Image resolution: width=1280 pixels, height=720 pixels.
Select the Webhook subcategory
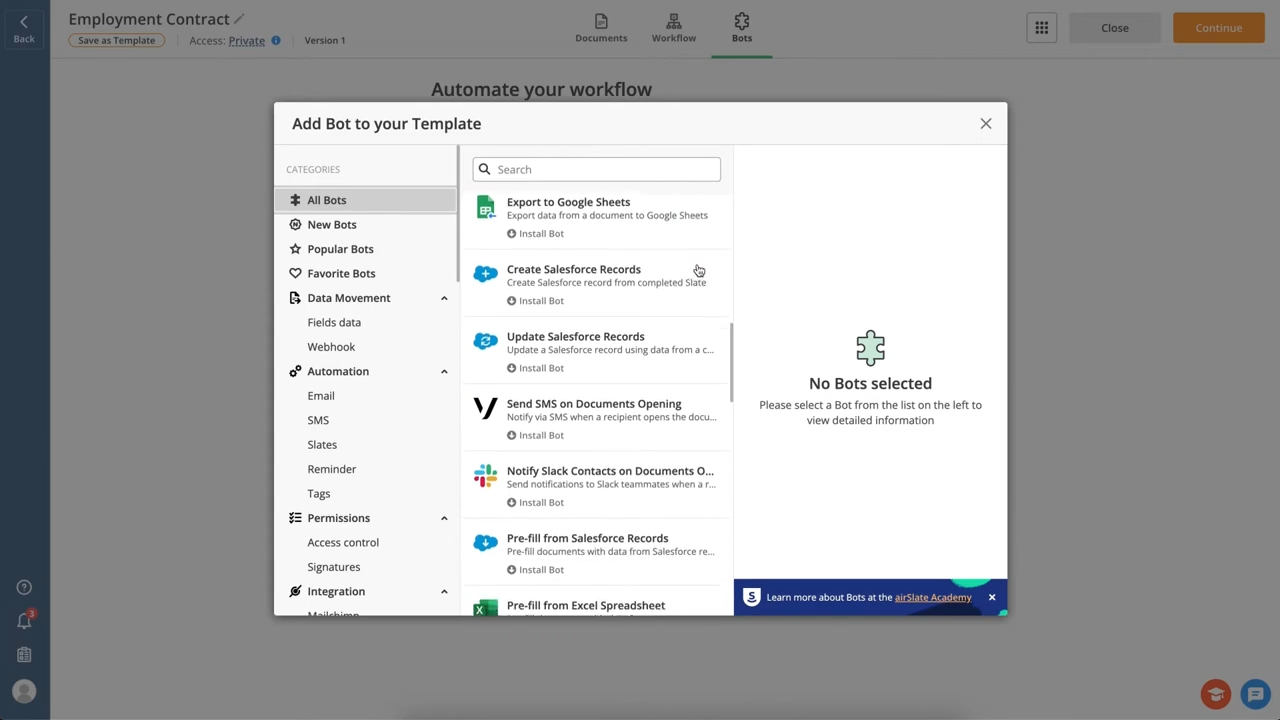pos(331,347)
